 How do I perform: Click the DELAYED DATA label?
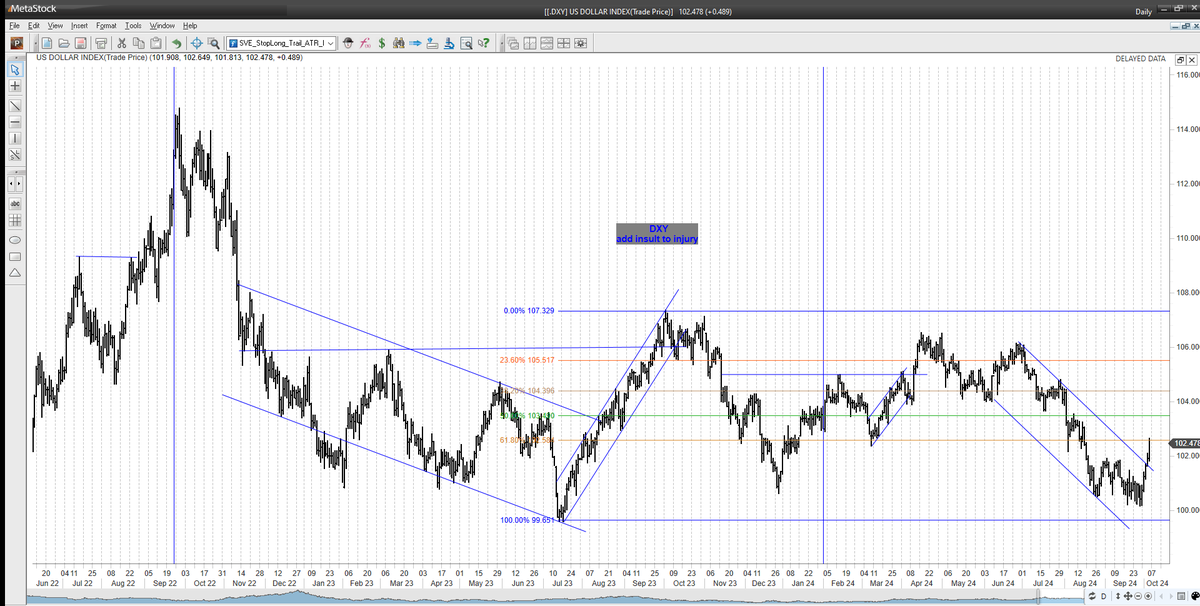[x=1140, y=59]
